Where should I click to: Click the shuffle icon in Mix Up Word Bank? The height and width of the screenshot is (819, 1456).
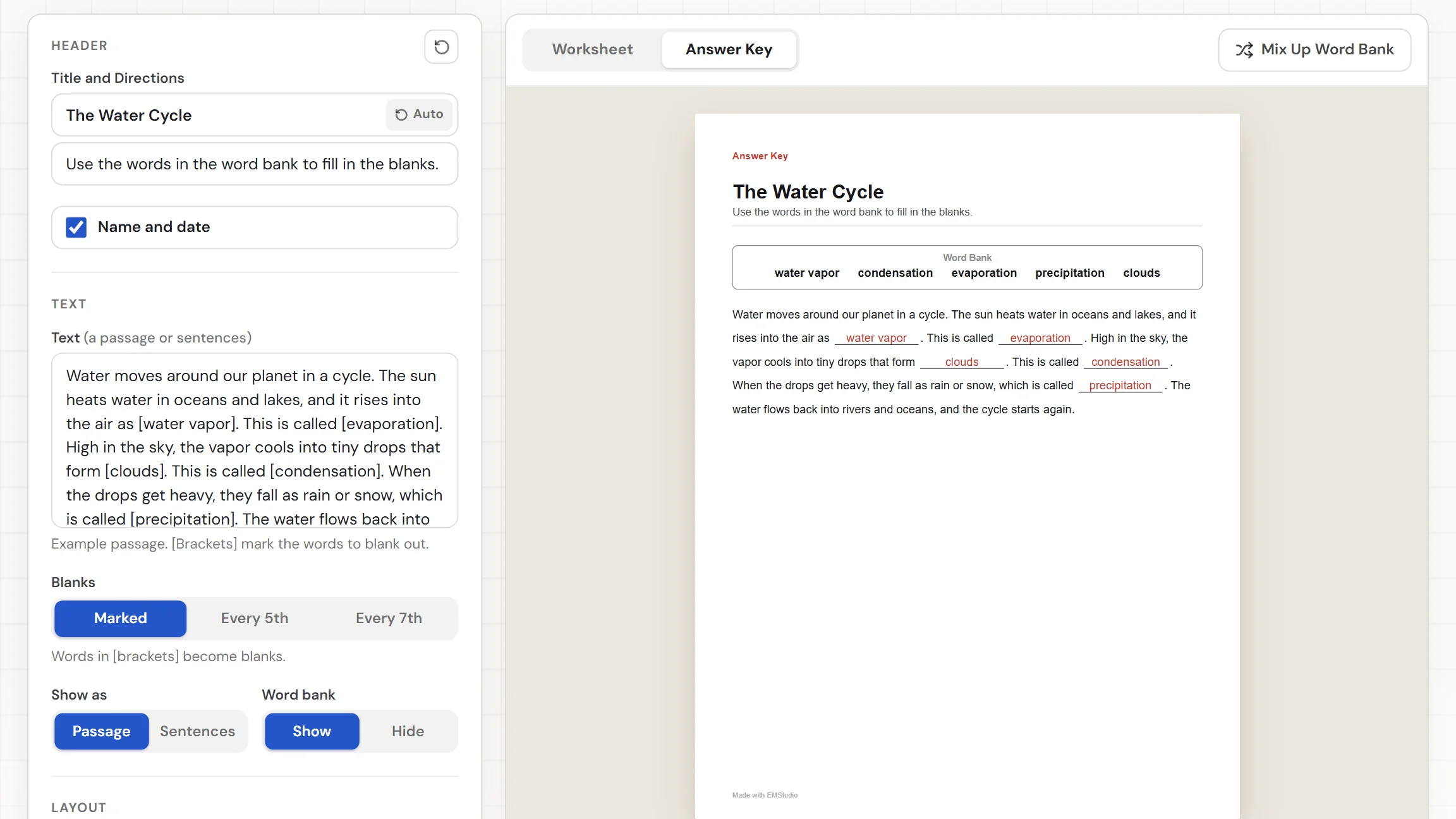pyautogui.click(x=1244, y=50)
